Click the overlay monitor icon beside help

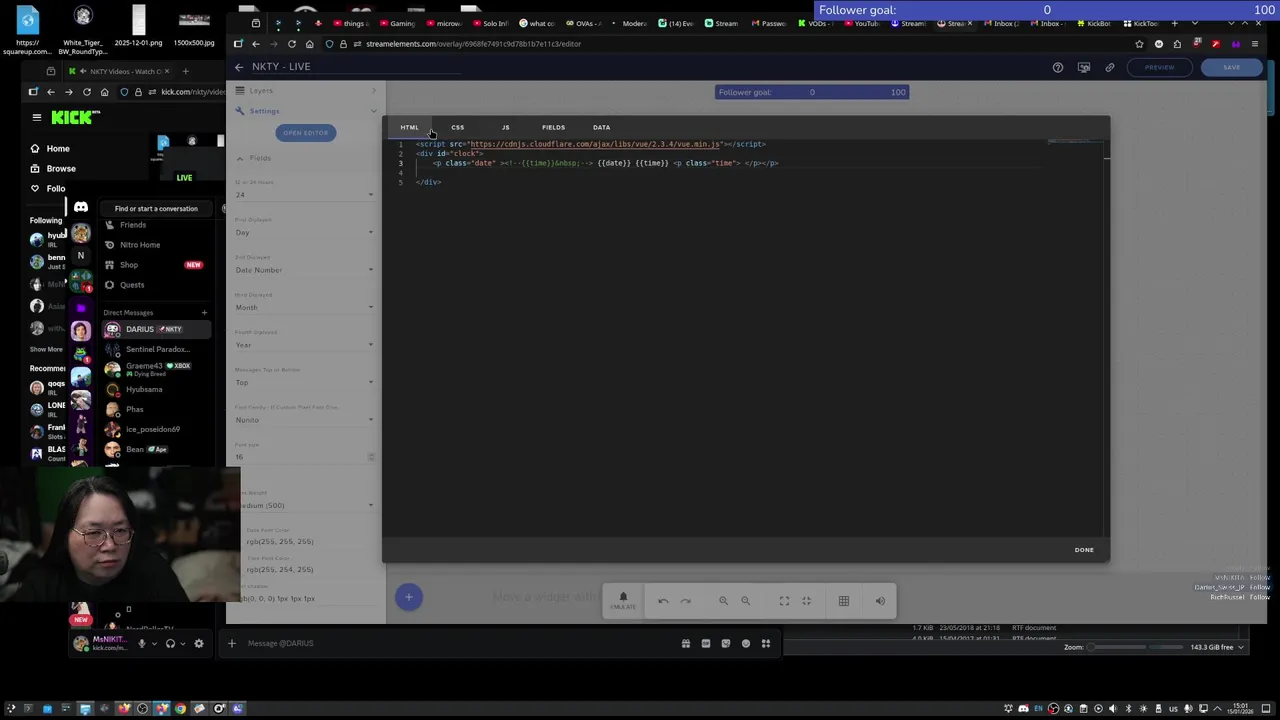[1083, 67]
